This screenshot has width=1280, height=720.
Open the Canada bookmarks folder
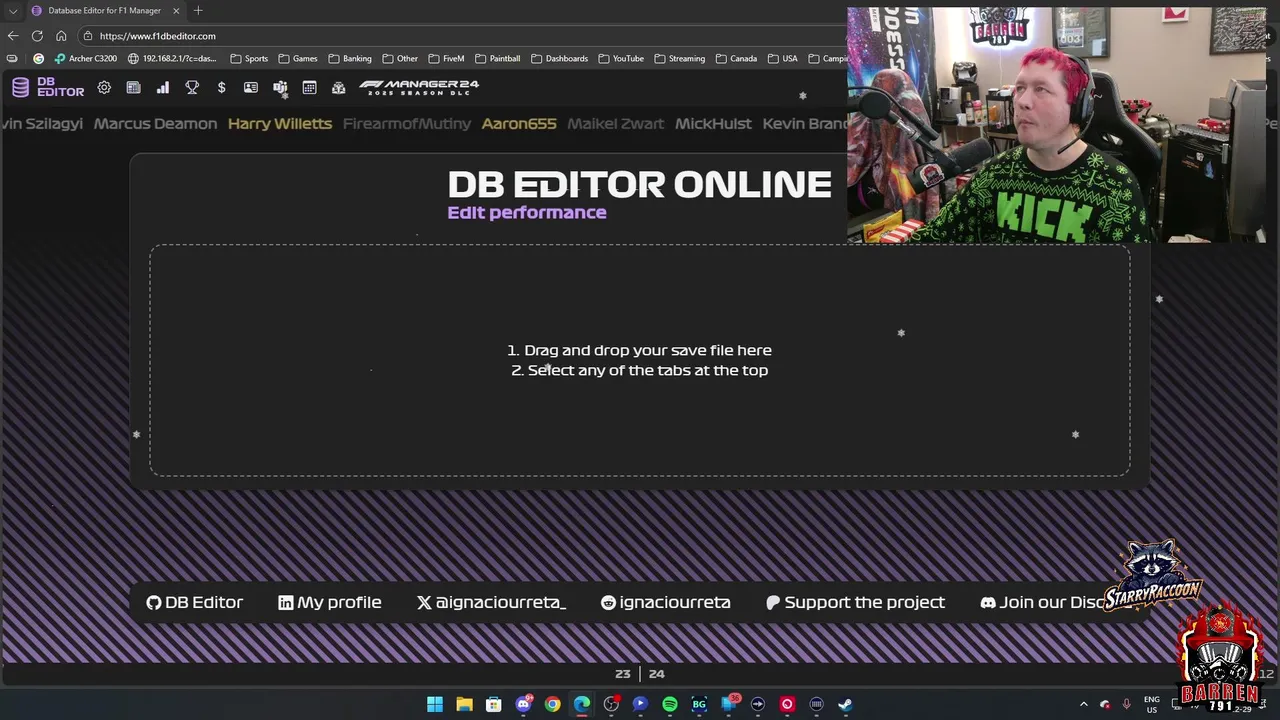(x=736, y=58)
